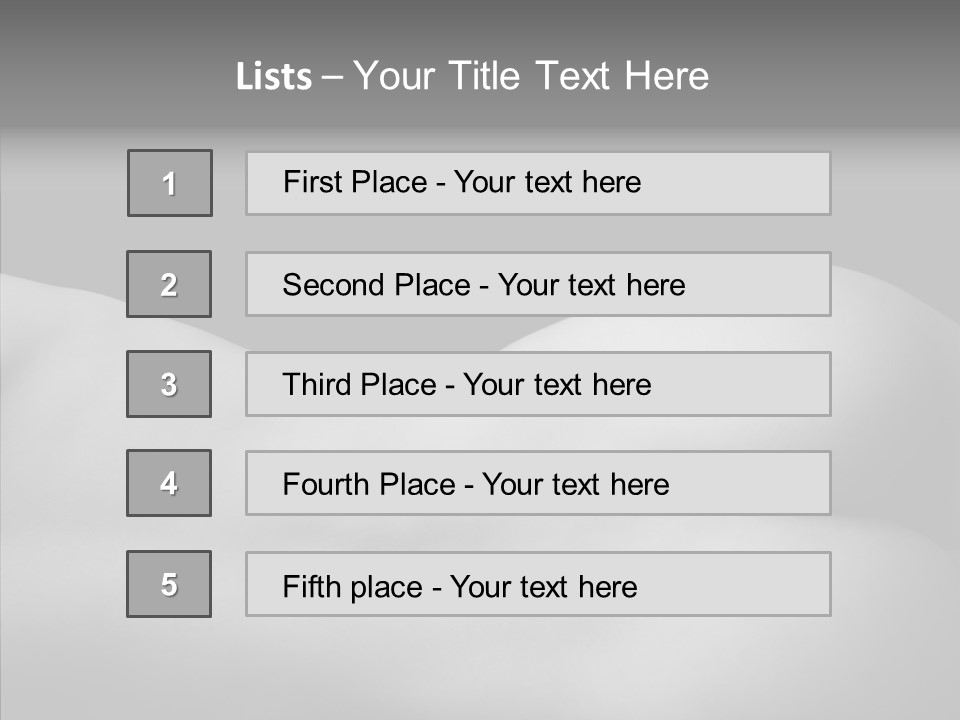960x720 pixels.
Task: Click the words "Fifth place" in the list
Action: 352,586
